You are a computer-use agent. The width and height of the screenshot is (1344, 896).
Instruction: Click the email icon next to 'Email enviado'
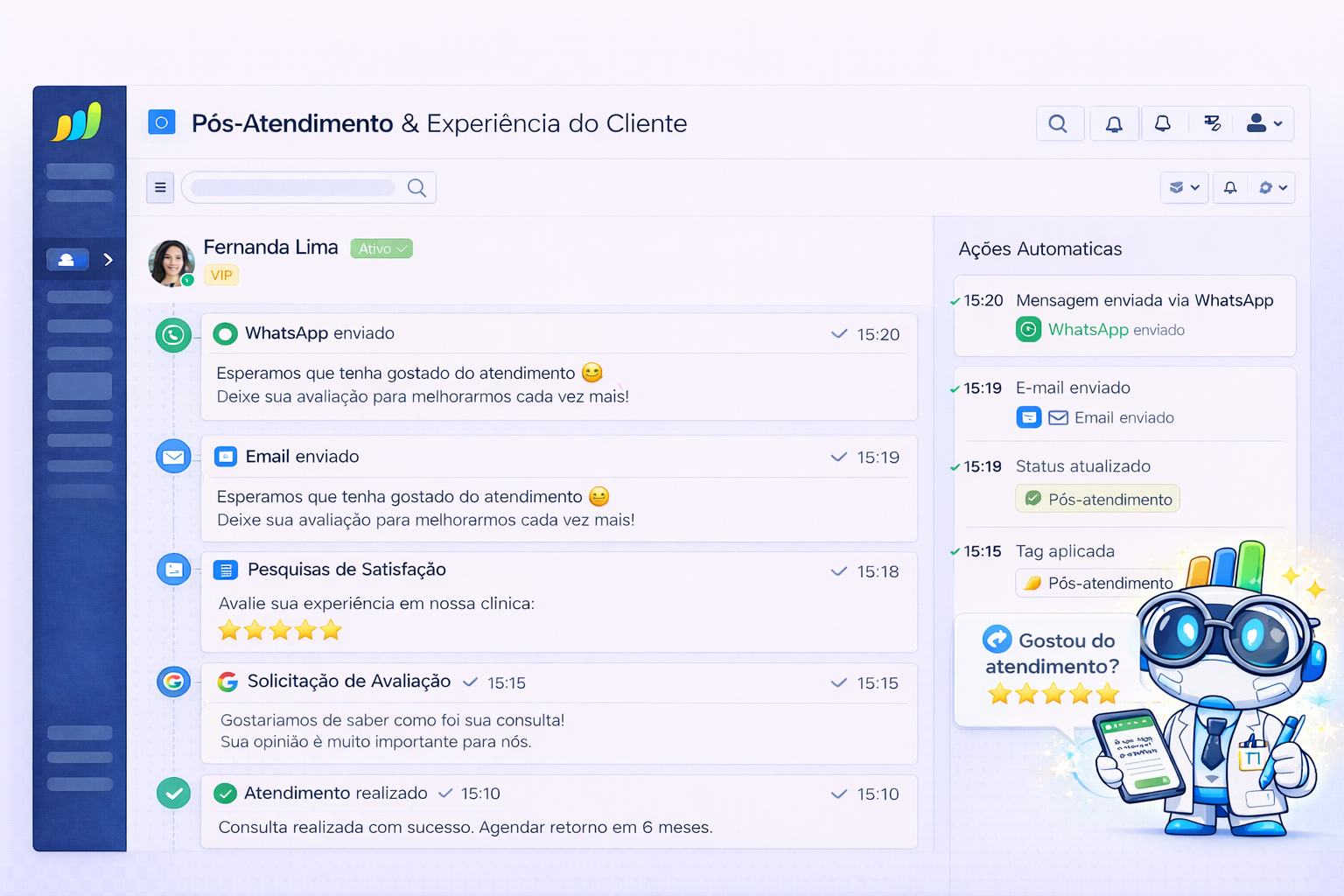click(173, 456)
